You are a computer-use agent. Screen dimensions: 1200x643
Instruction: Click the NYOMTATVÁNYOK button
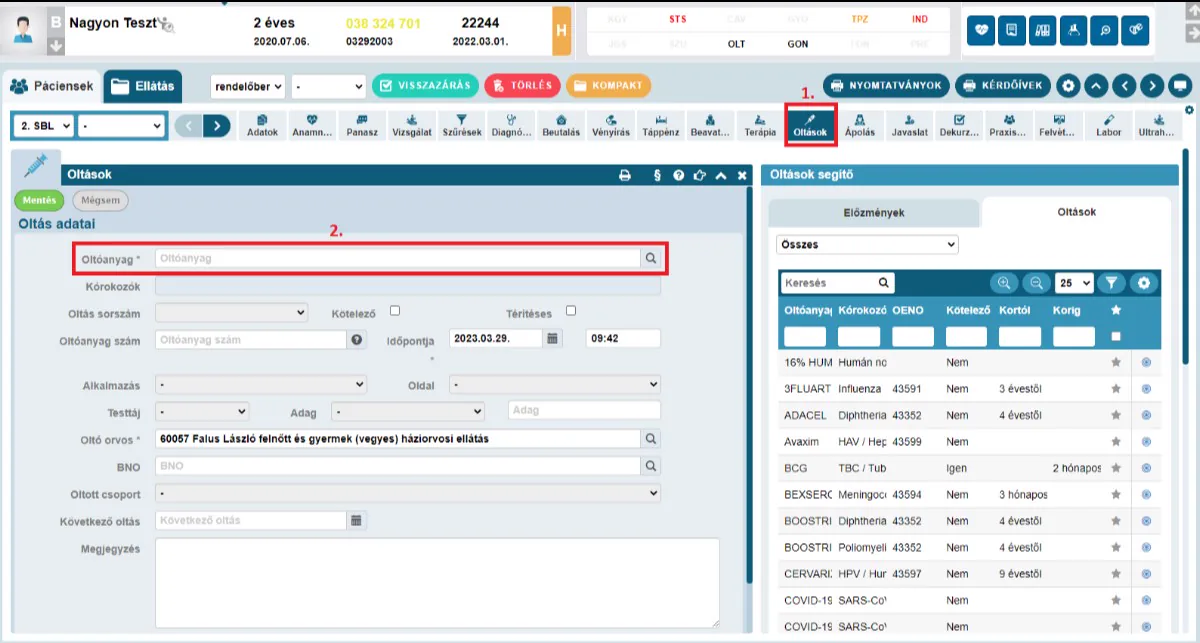coord(886,85)
